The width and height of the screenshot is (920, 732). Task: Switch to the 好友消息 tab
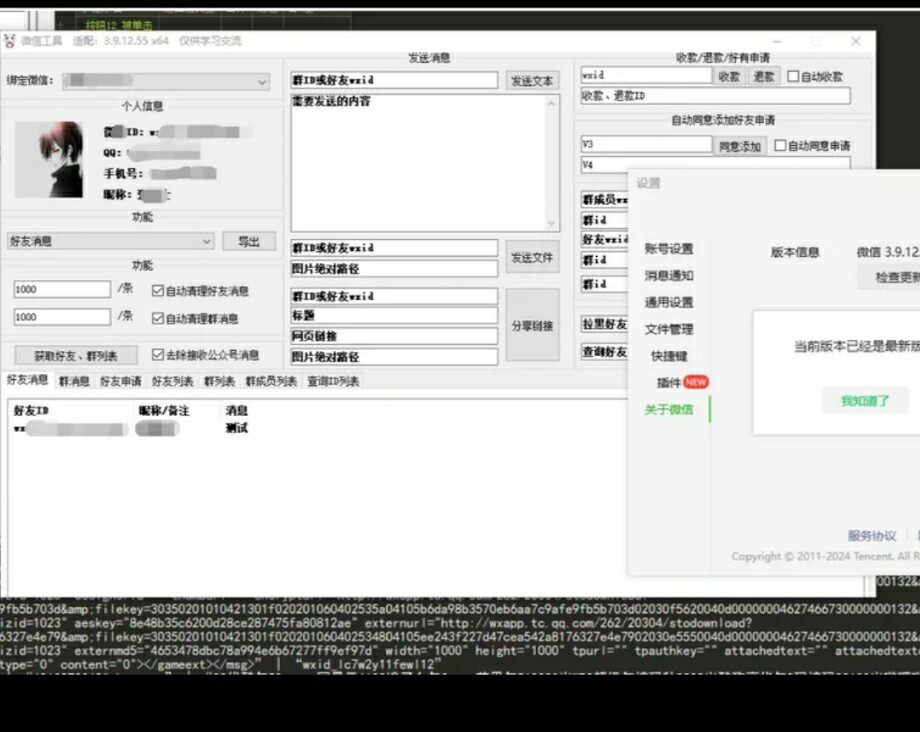point(27,379)
